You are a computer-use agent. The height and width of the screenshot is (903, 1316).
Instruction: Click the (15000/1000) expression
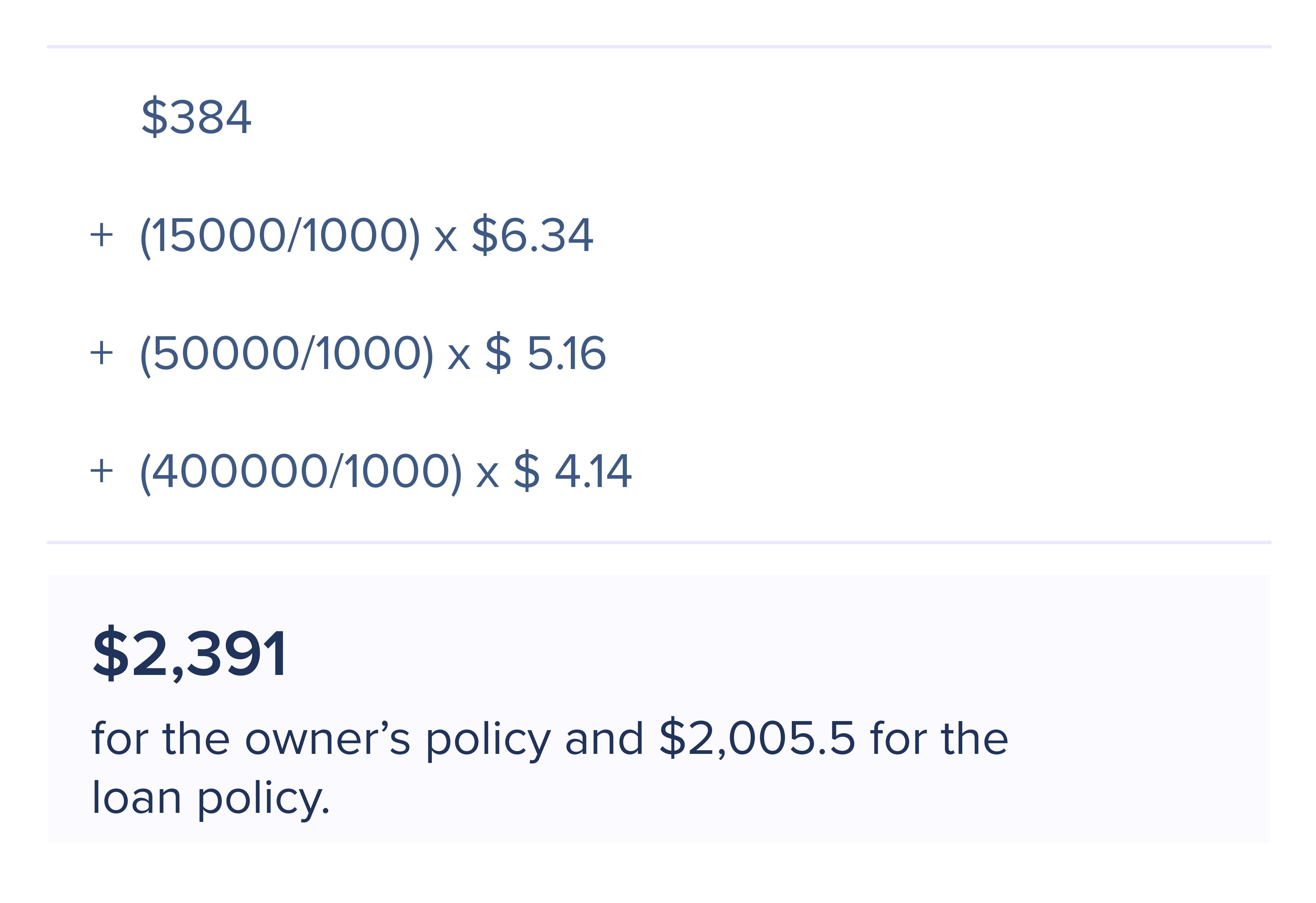(x=280, y=235)
